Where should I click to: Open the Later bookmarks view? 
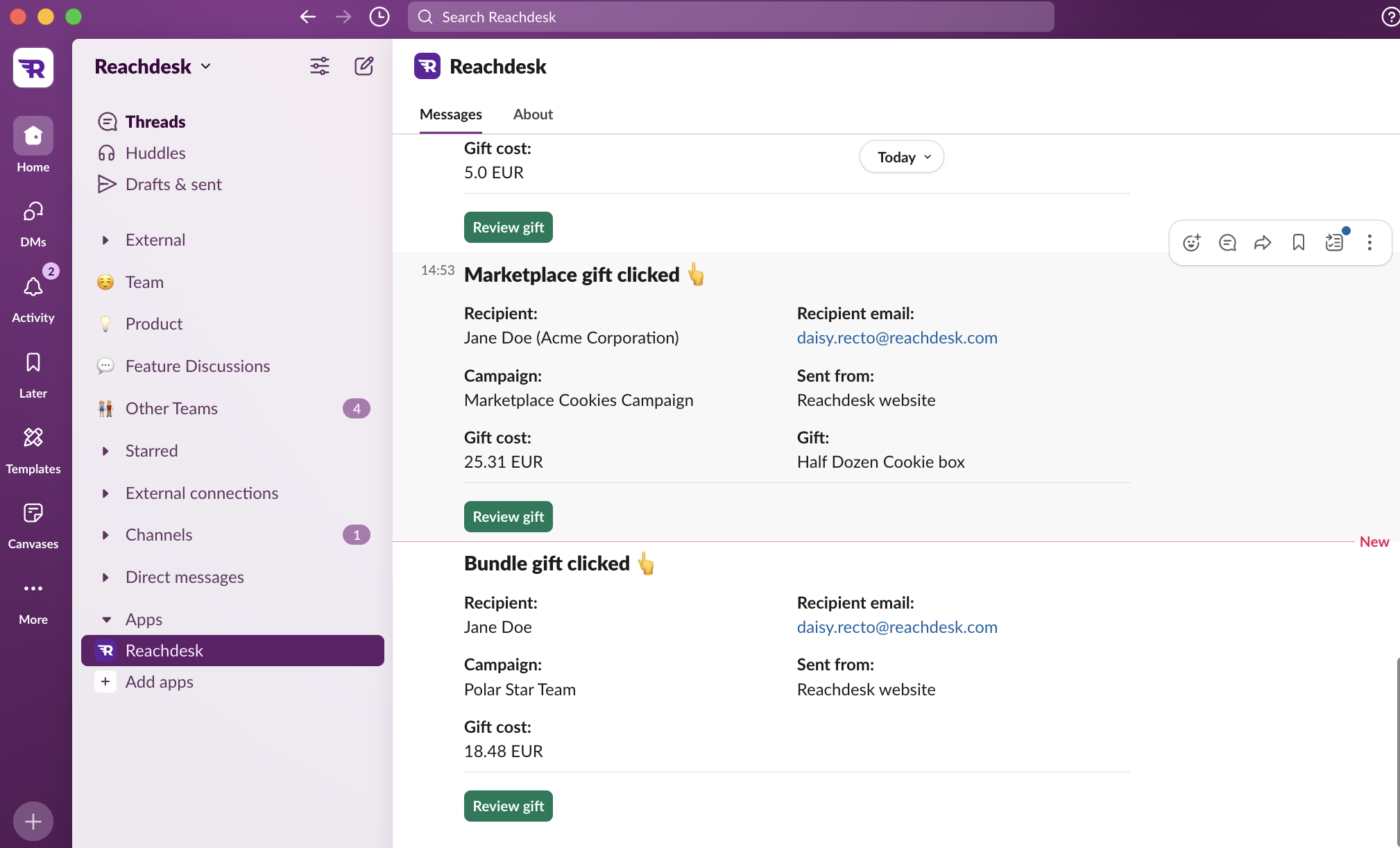(x=33, y=374)
